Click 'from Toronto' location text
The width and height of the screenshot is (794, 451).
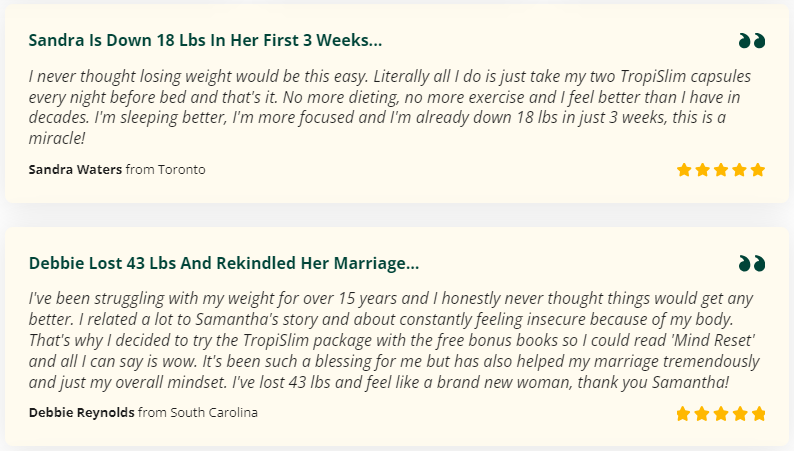click(166, 169)
